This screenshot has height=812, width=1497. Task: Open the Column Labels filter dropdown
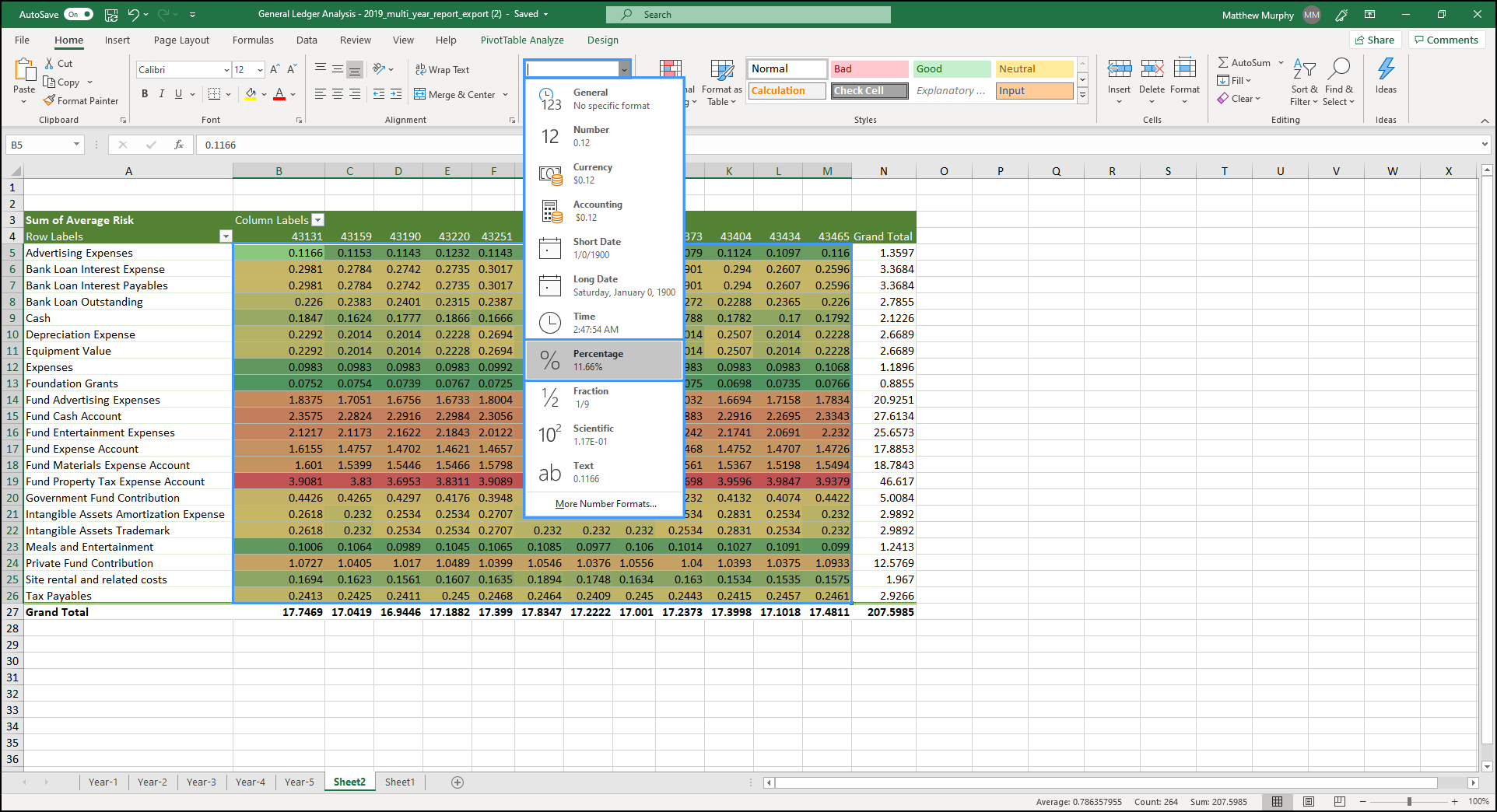[x=318, y=220]
